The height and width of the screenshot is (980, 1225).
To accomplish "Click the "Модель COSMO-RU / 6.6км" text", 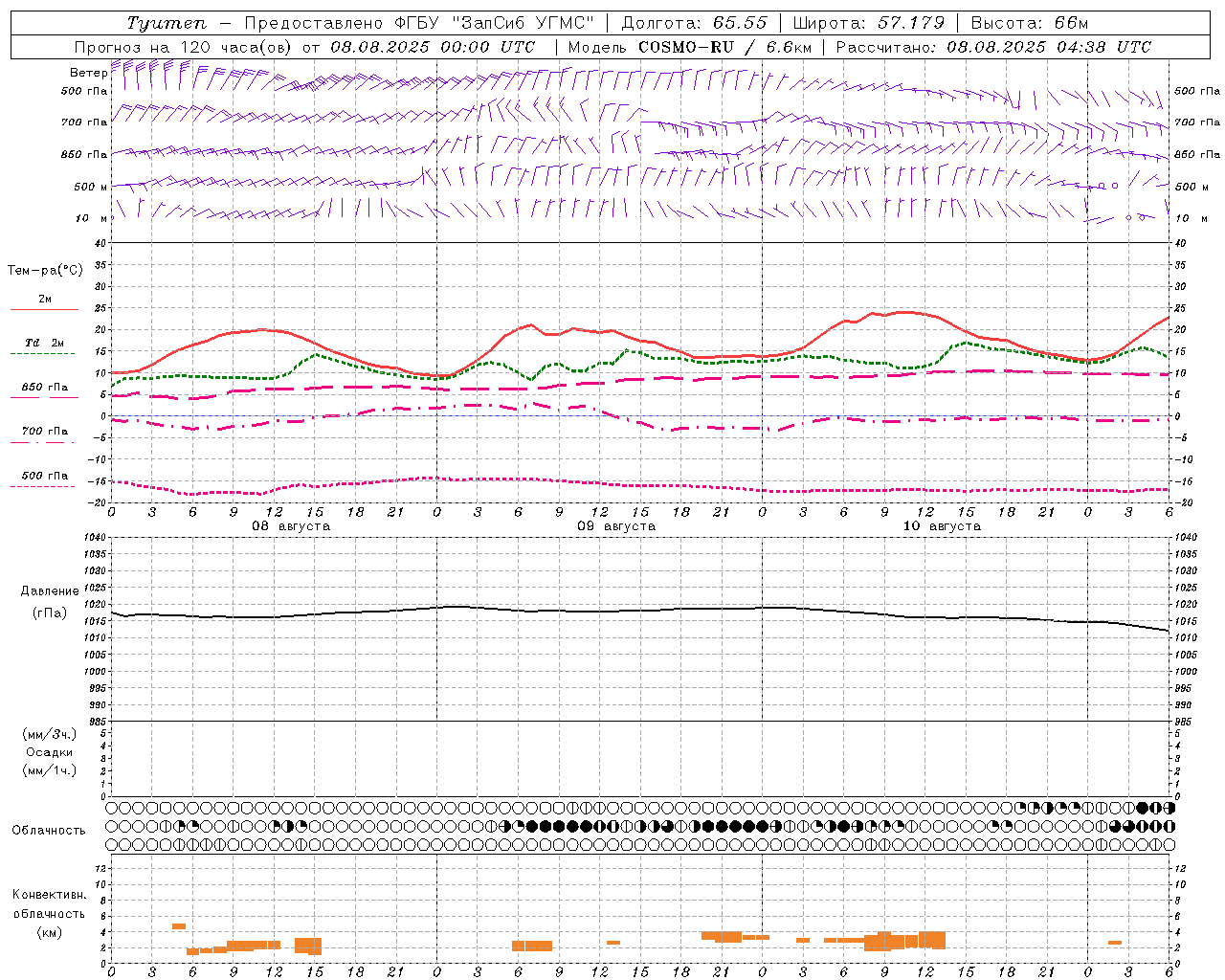I will click(x=690, y=47).
